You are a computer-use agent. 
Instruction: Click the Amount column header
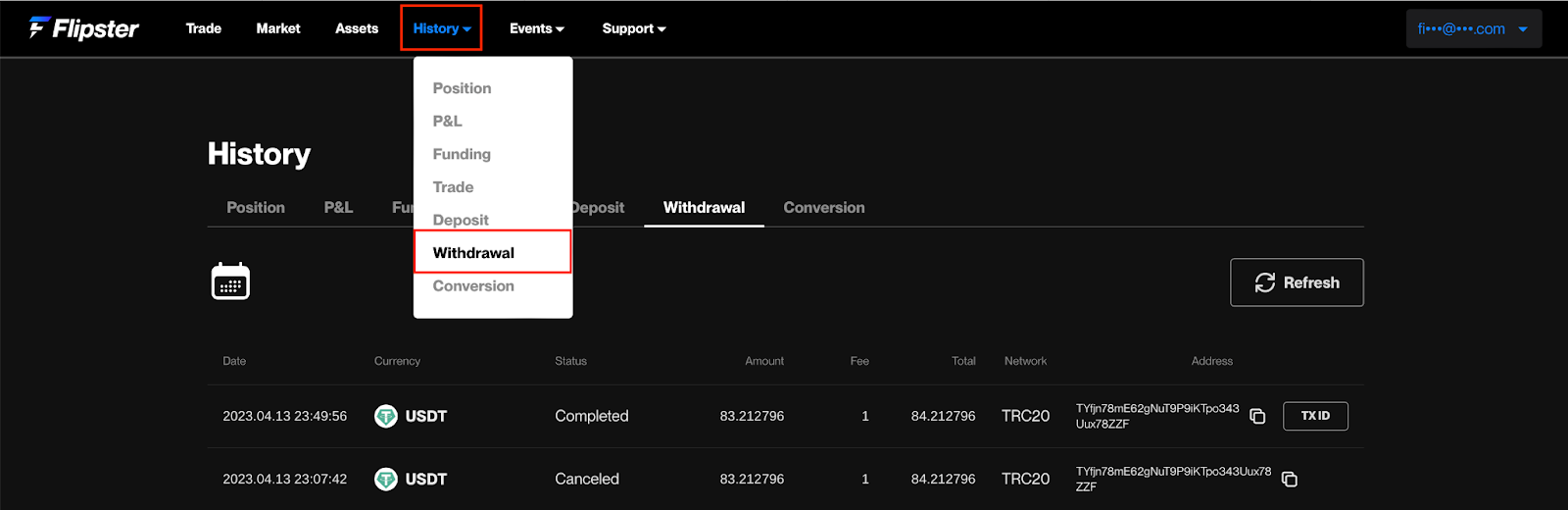764,361
